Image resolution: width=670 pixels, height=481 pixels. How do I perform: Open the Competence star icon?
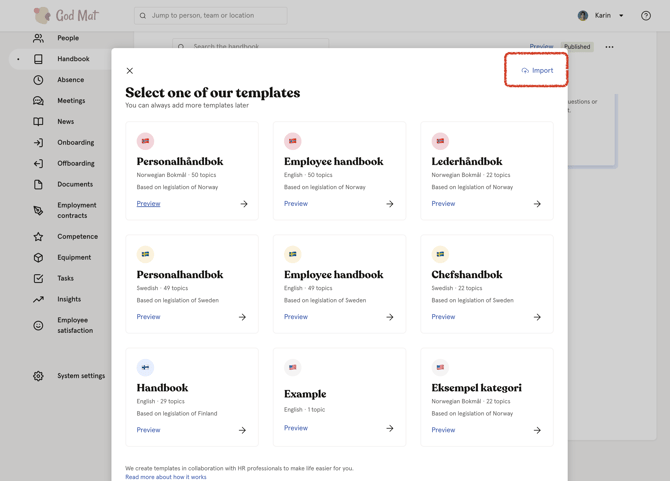(38, 237)
